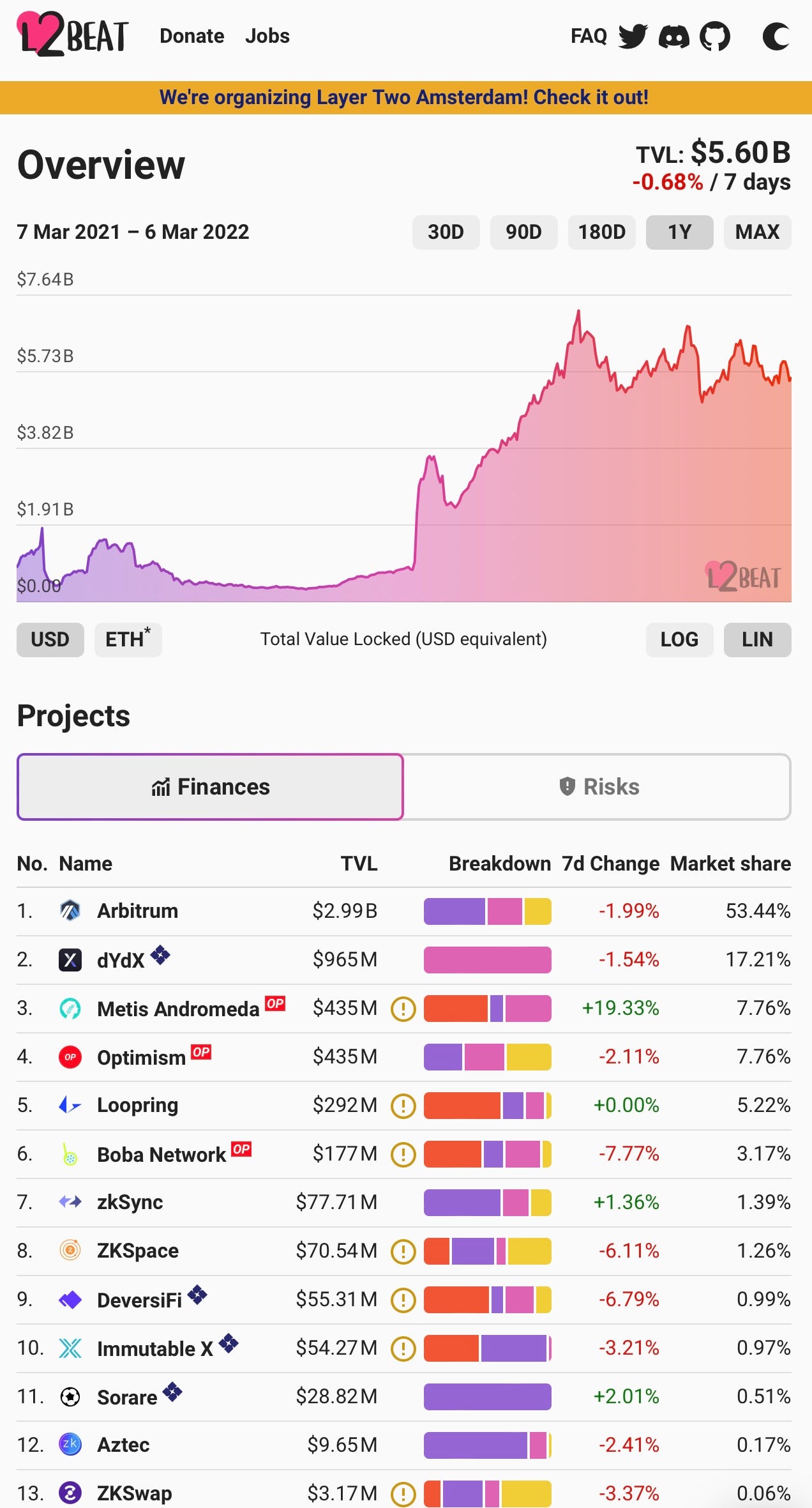Click Metis Andromeda +19.33% change value

(x=620, y=1008)
